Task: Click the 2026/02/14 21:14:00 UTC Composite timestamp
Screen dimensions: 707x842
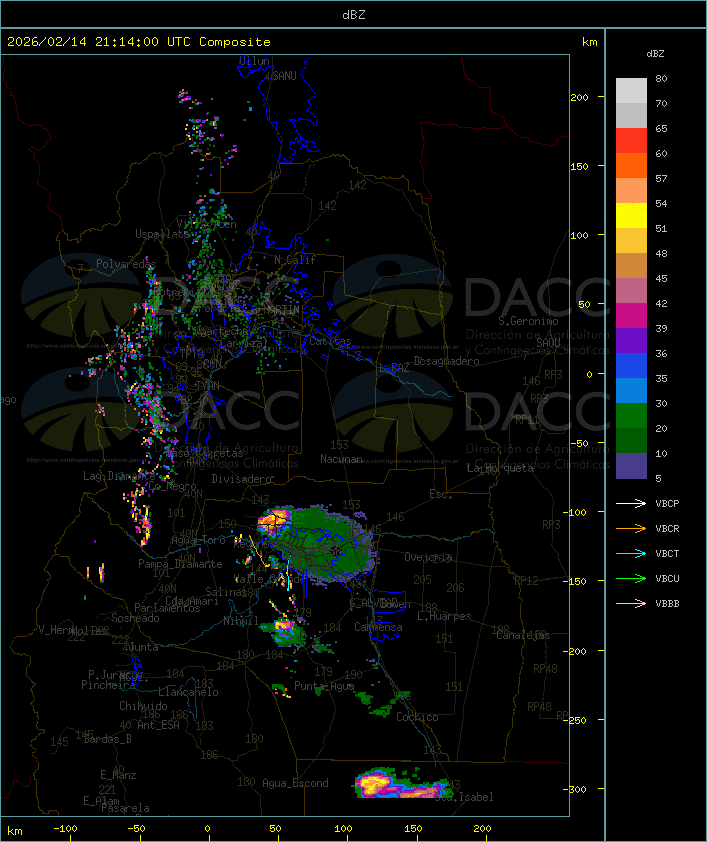Action: (x=139, y=42)
